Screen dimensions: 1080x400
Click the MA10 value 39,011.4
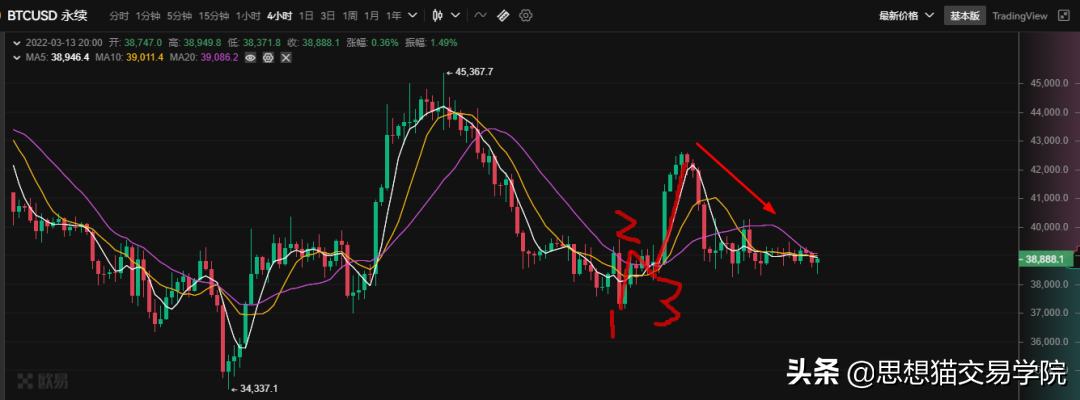coord(144,57)
